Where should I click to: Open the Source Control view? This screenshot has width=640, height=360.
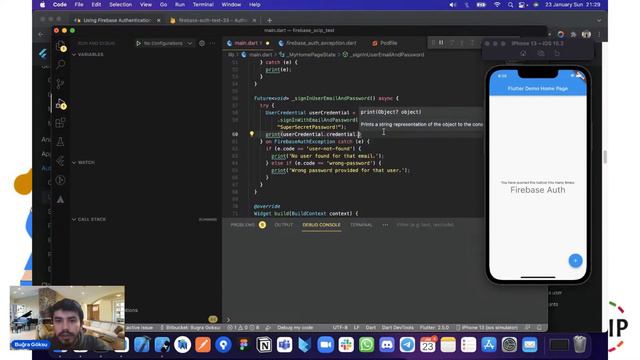(x=60, y=84)
